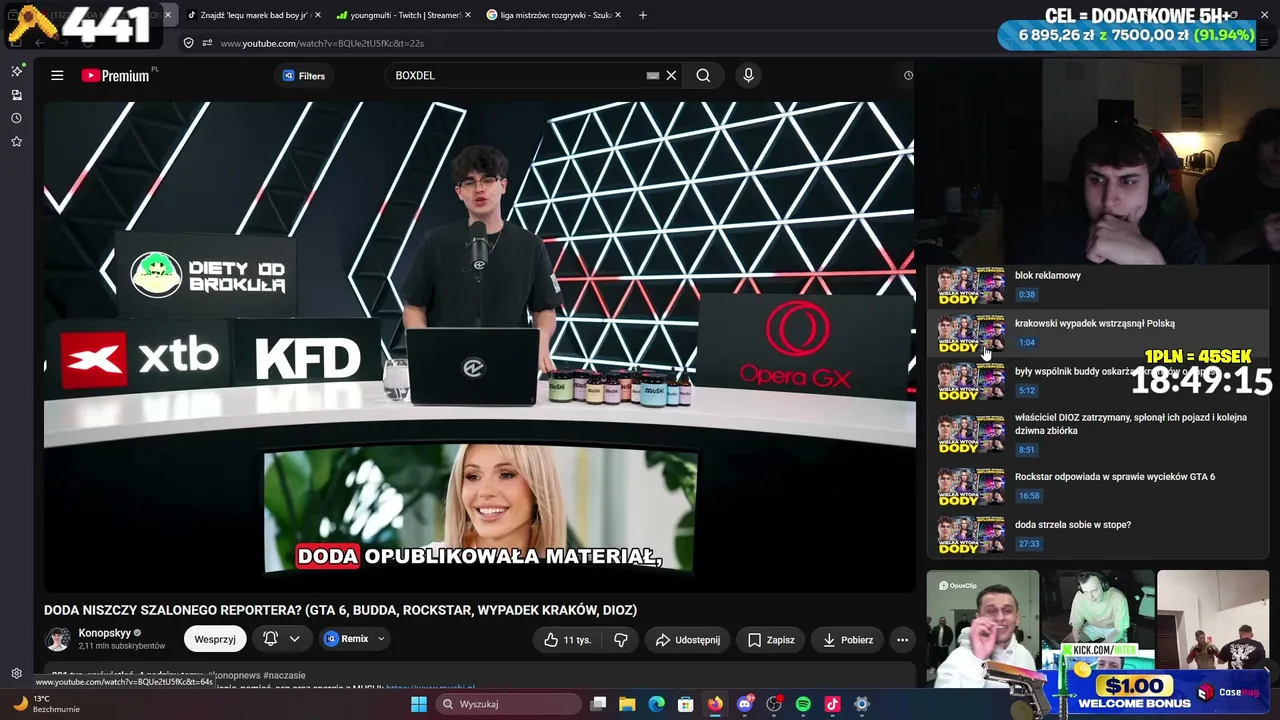The height and width of the screenshot is (720, 1280).
Task: Open the on-screen keyboard icon in search
Action: tap(653, 75)
